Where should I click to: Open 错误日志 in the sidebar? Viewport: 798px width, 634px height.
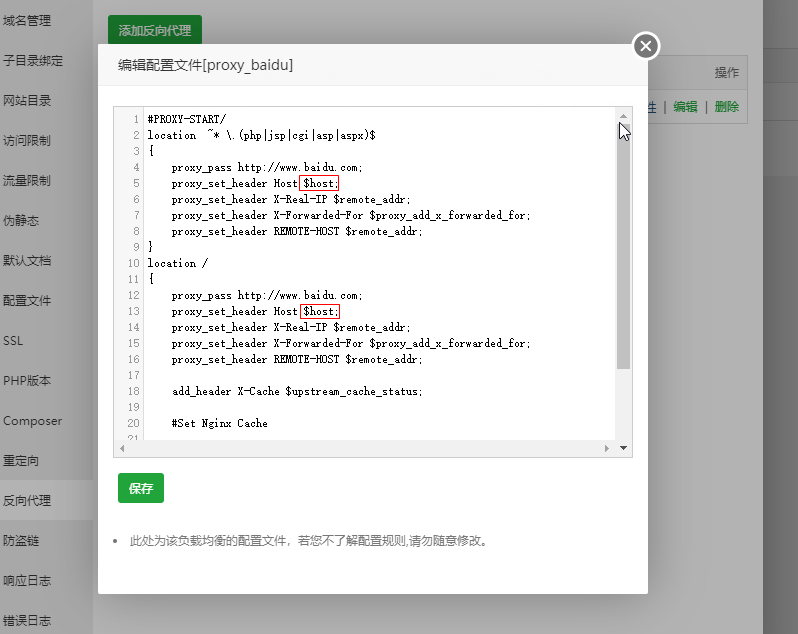point(26,620)
